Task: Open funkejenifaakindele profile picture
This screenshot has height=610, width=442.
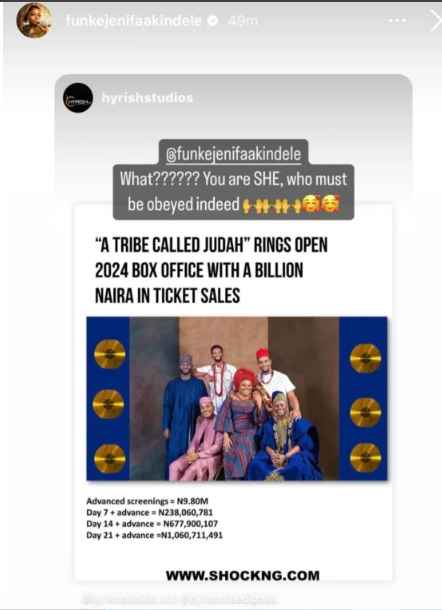Action: [34, 21]
